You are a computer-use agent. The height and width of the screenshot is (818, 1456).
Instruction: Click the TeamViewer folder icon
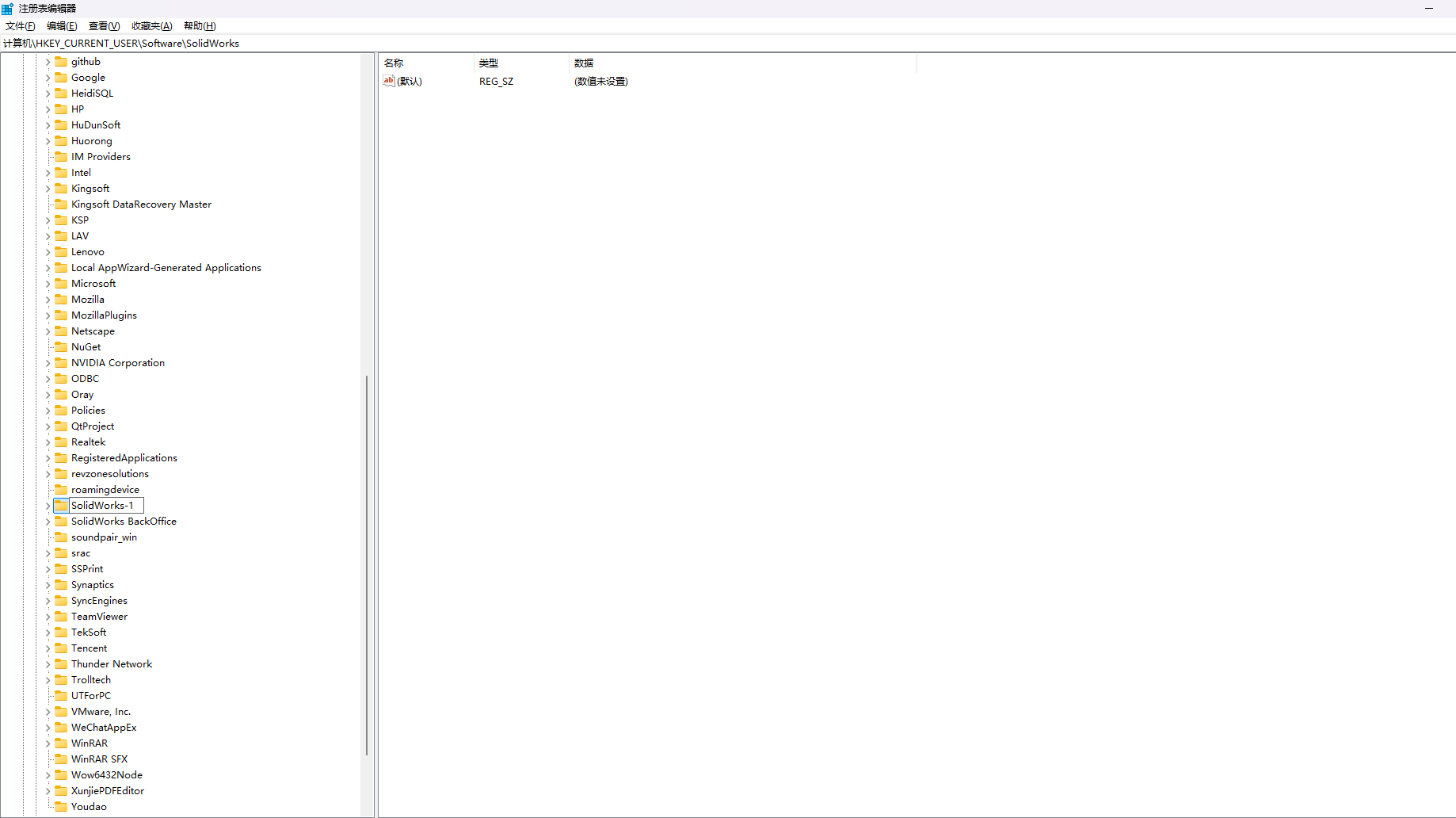tap(61, 616)
